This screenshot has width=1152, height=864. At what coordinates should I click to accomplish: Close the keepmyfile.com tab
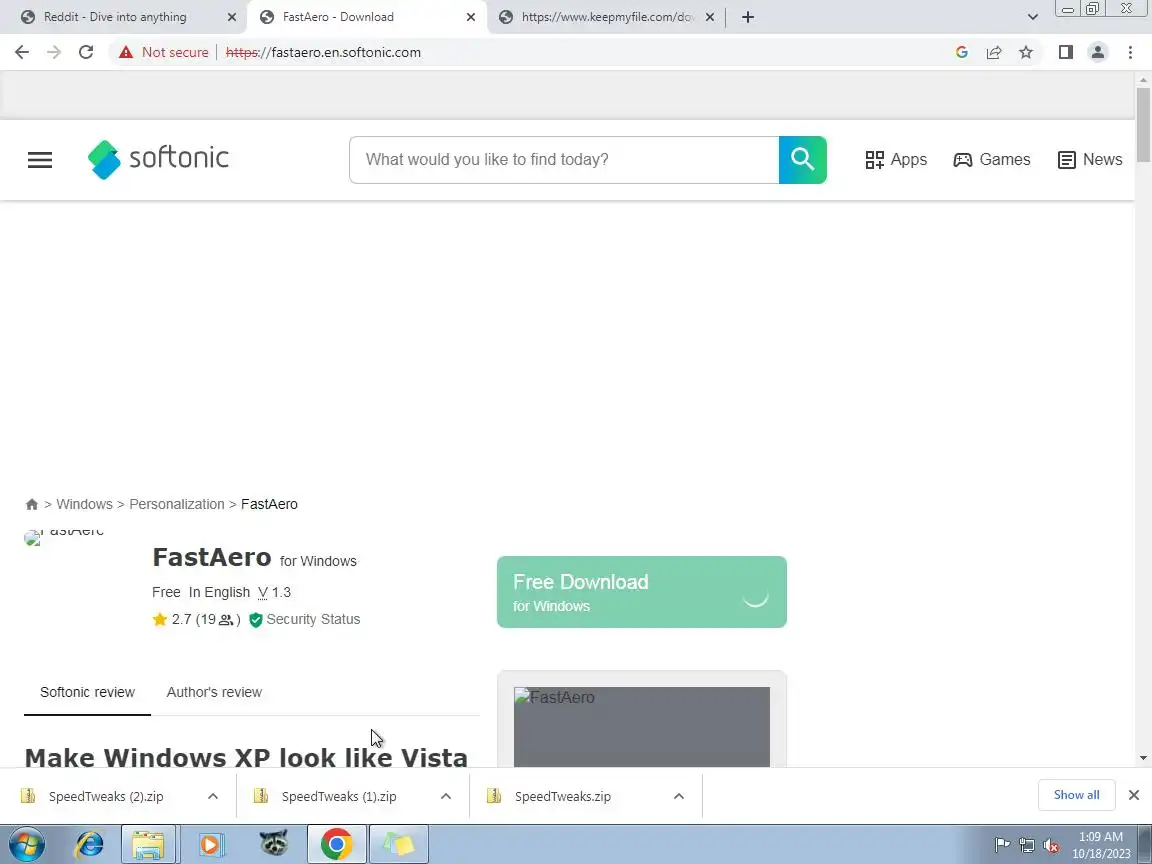(710, 17)
